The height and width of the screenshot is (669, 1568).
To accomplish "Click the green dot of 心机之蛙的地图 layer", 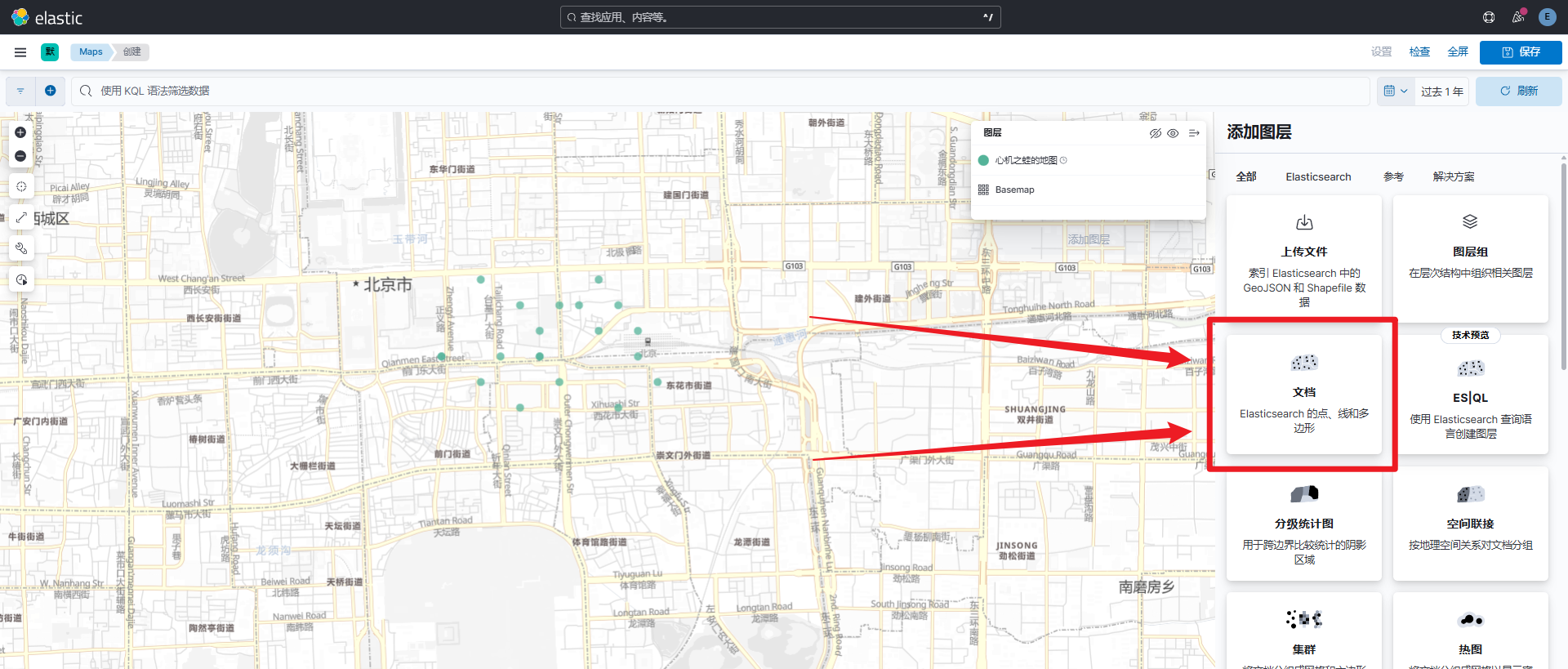I will click(x=983, y=160).
